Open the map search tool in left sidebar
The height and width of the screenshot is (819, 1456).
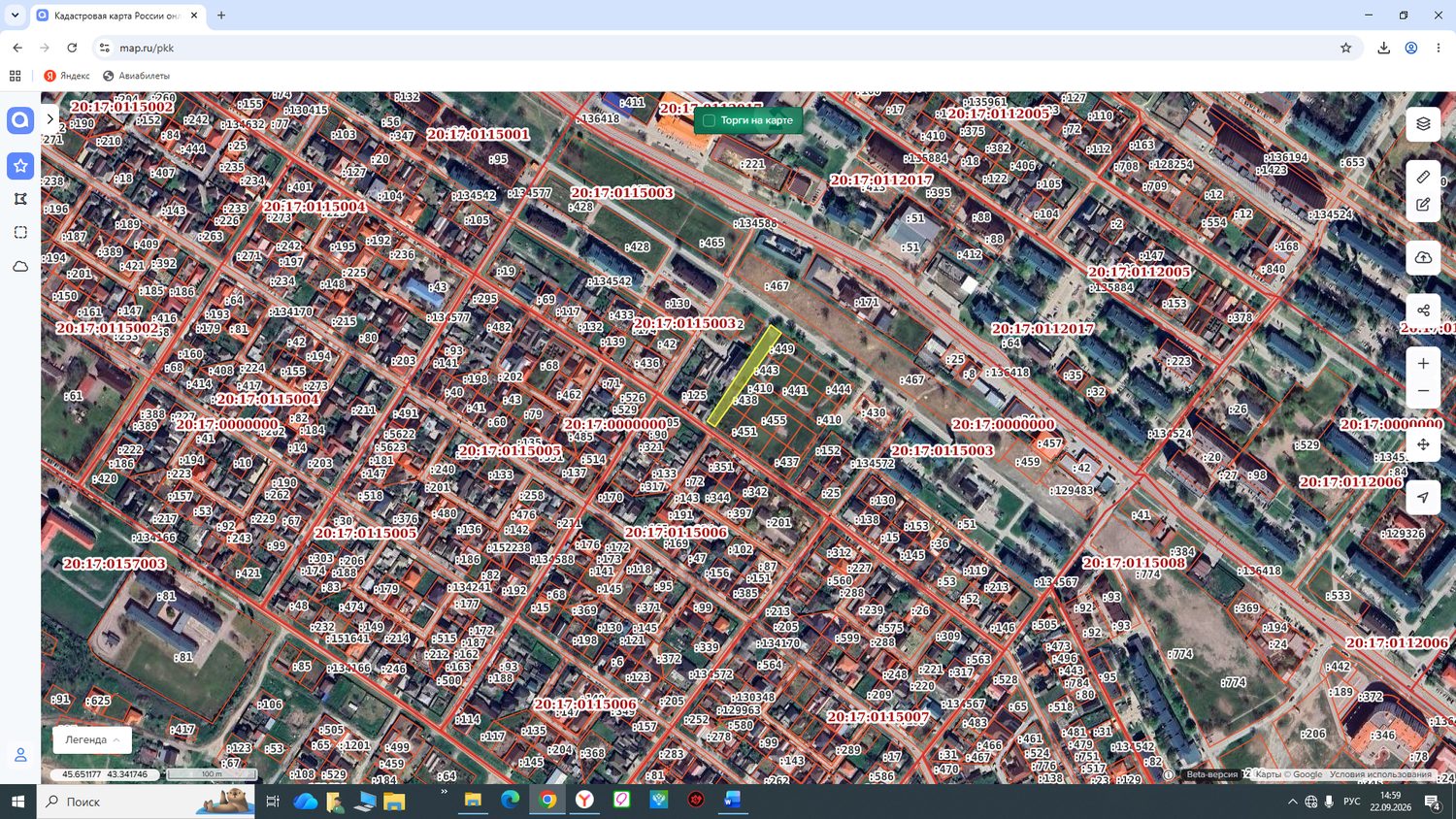tap(20, 120)
